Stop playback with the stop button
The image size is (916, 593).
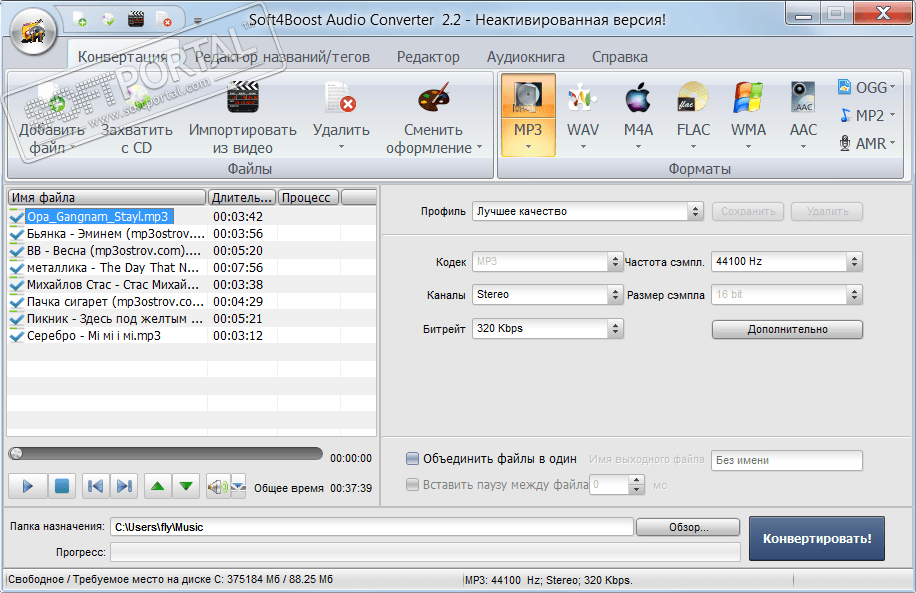pos(61,486)
